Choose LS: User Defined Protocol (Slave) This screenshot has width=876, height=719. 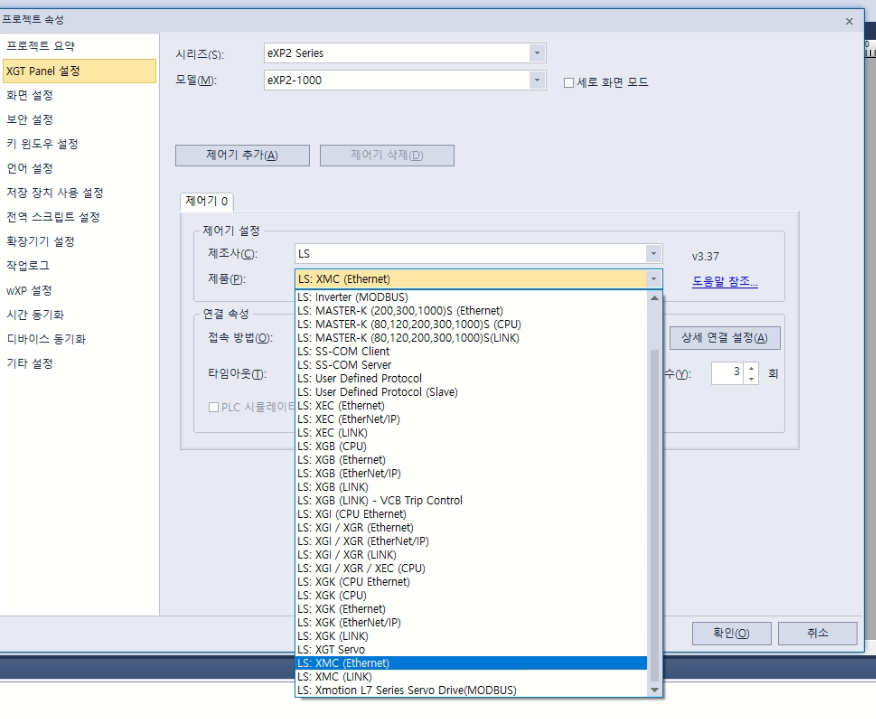click(x=471, y=392)
